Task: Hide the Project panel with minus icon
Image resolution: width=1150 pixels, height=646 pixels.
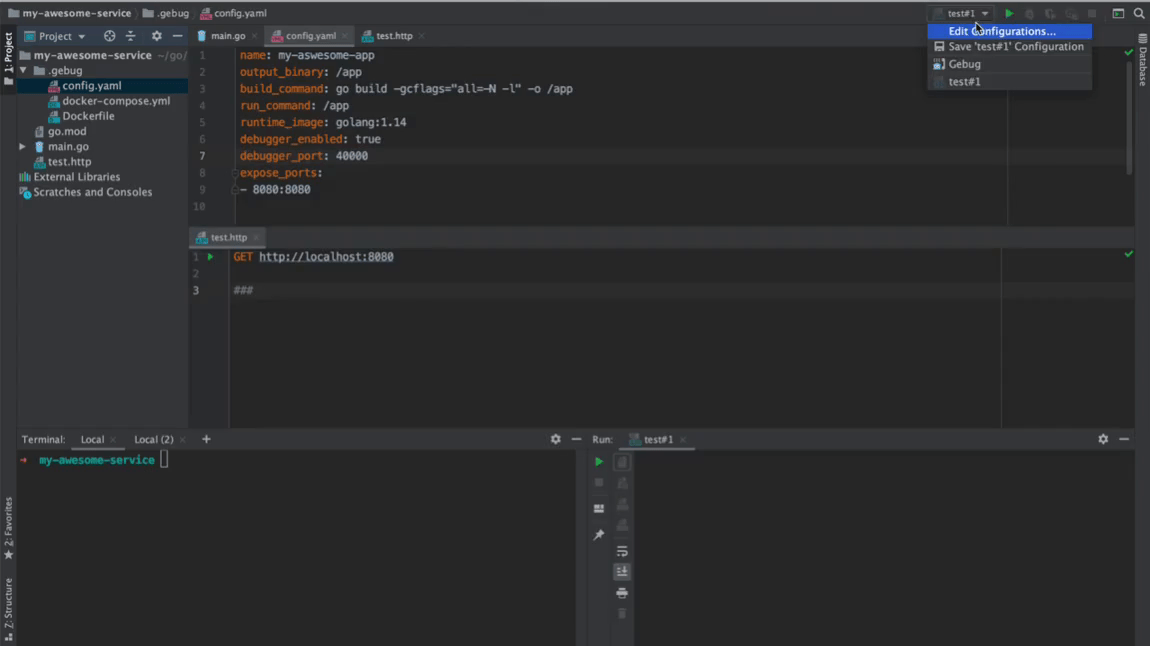Action: 177,36
